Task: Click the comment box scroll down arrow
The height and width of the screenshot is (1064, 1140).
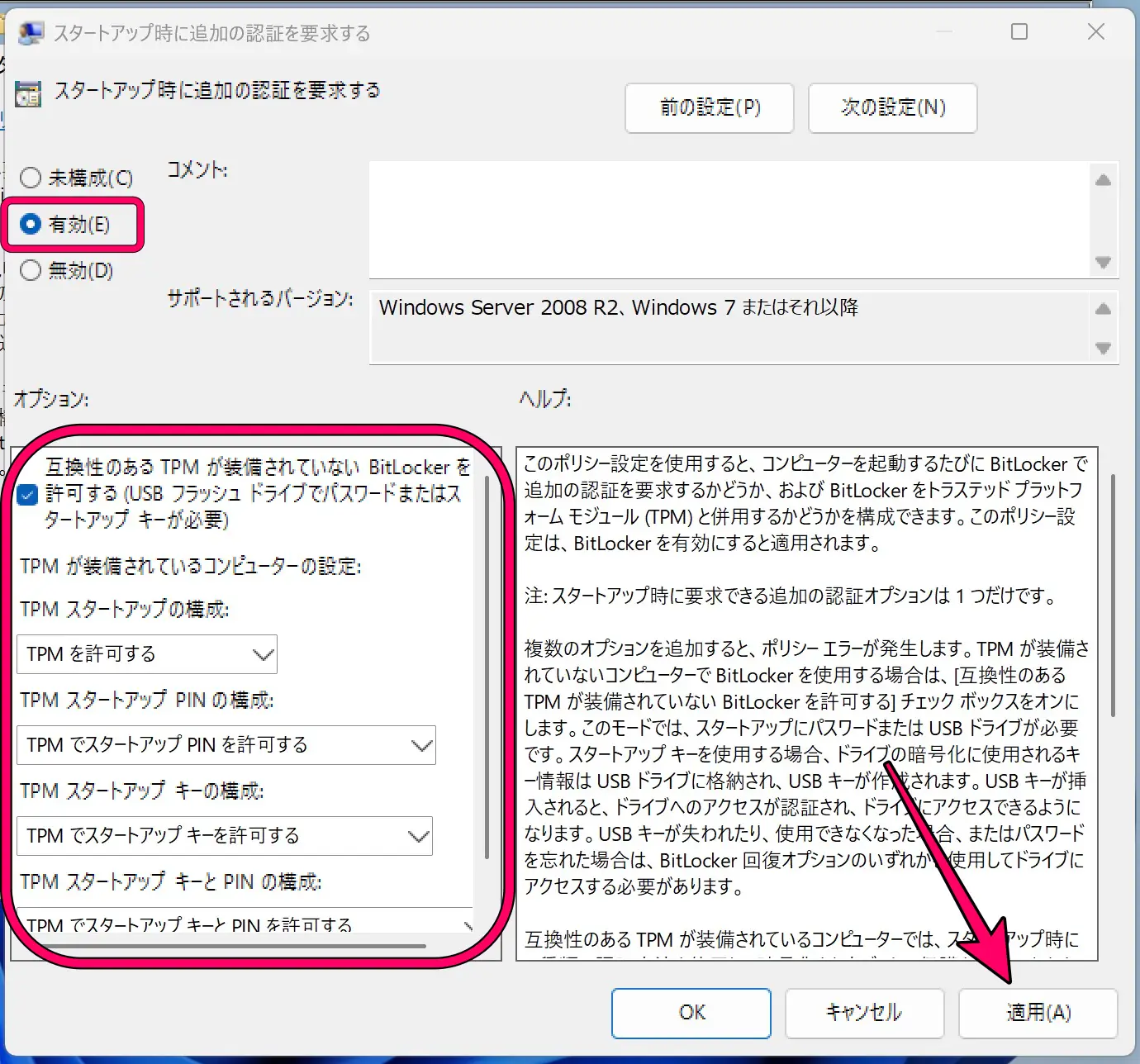Action: pyautogui.click(x=1103, y=262)
